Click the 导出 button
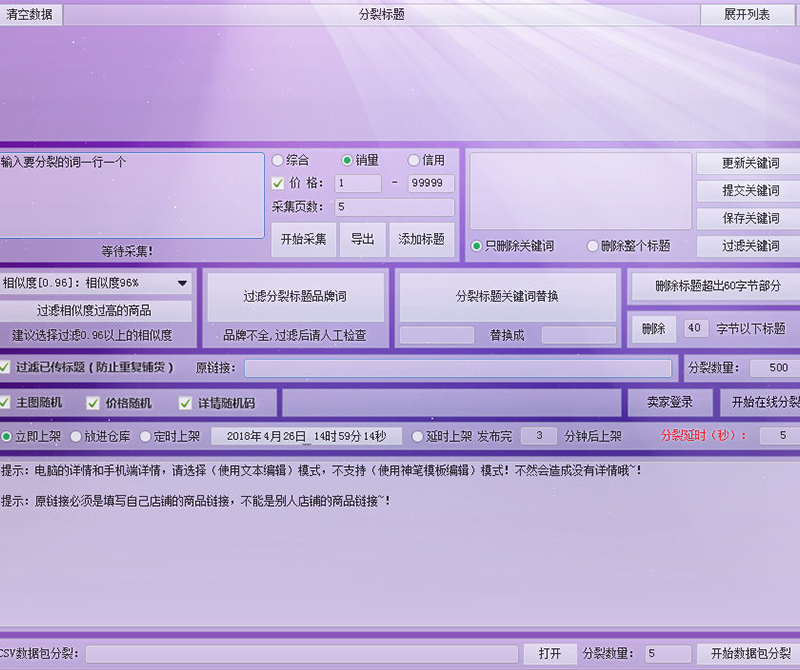Screen dimensions: 800x670 click(x=362, y=239)
